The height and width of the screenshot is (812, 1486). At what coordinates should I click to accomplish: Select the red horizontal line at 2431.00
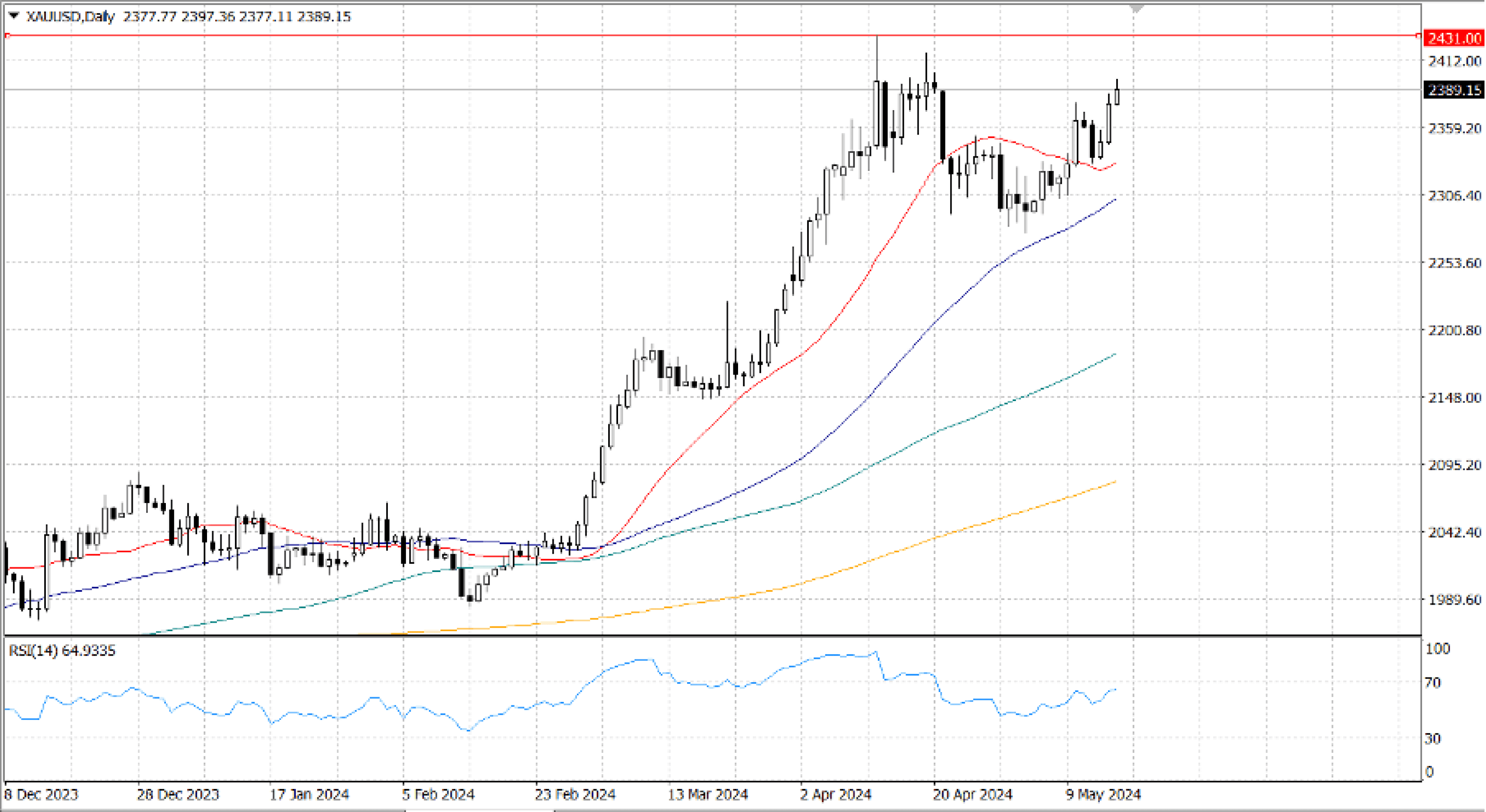point(462,36)
